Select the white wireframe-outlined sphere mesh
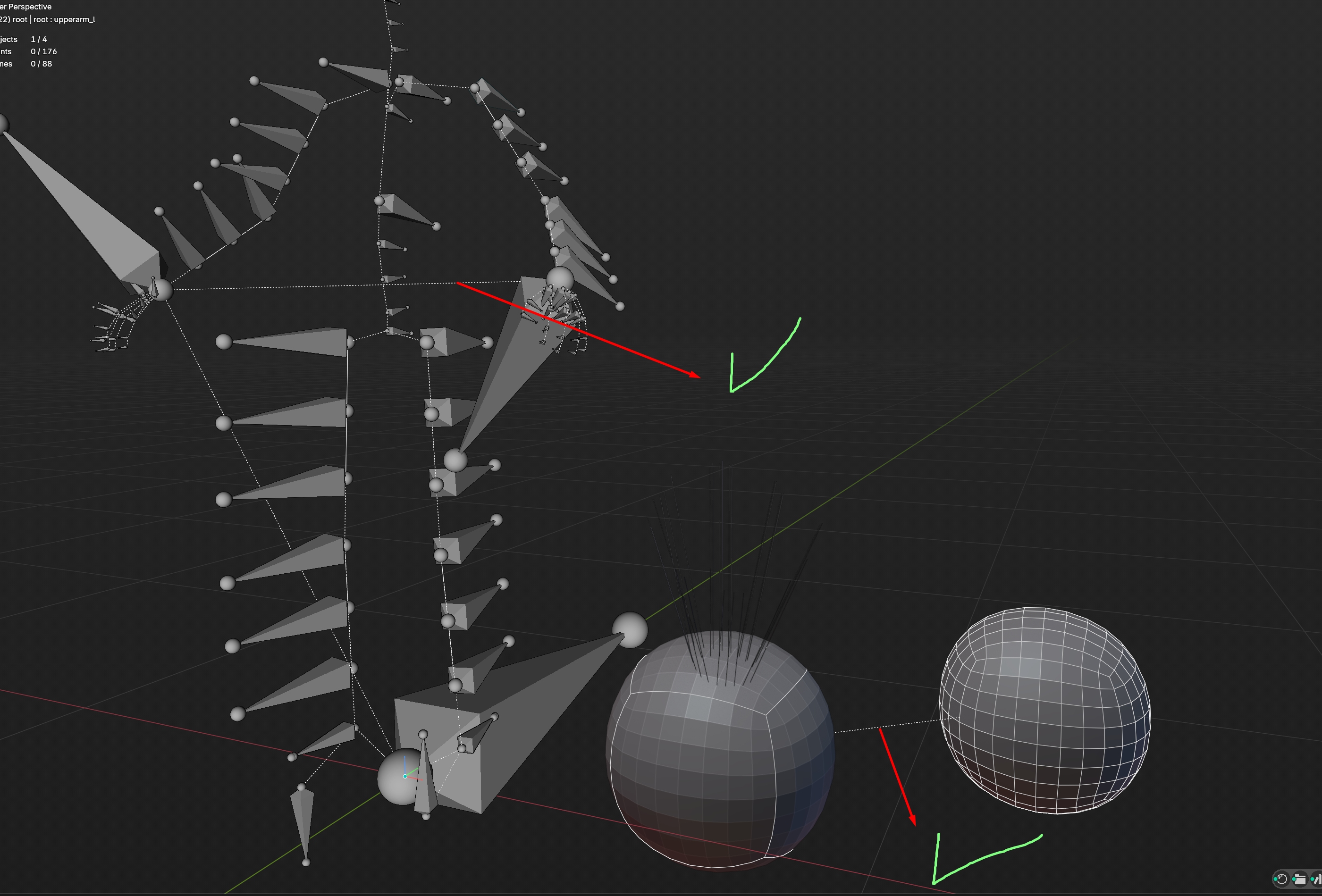 [1045, 711]
